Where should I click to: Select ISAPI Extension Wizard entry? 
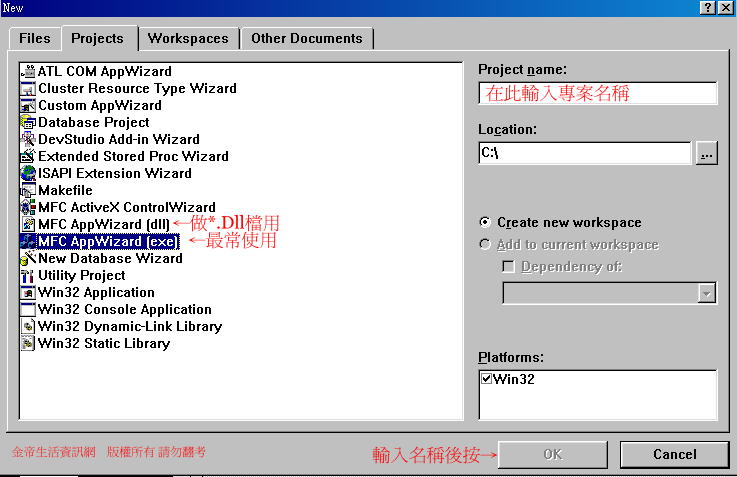[x=115, y=173]
